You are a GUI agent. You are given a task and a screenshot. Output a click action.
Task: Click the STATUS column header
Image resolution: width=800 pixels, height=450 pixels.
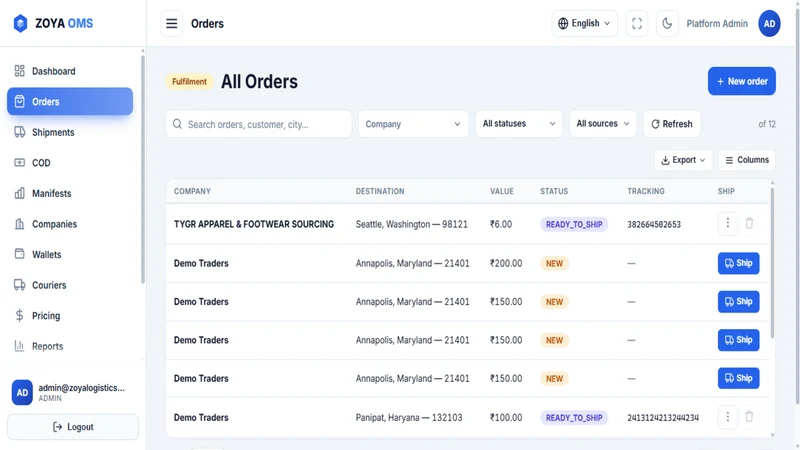[x=554, y=191]
